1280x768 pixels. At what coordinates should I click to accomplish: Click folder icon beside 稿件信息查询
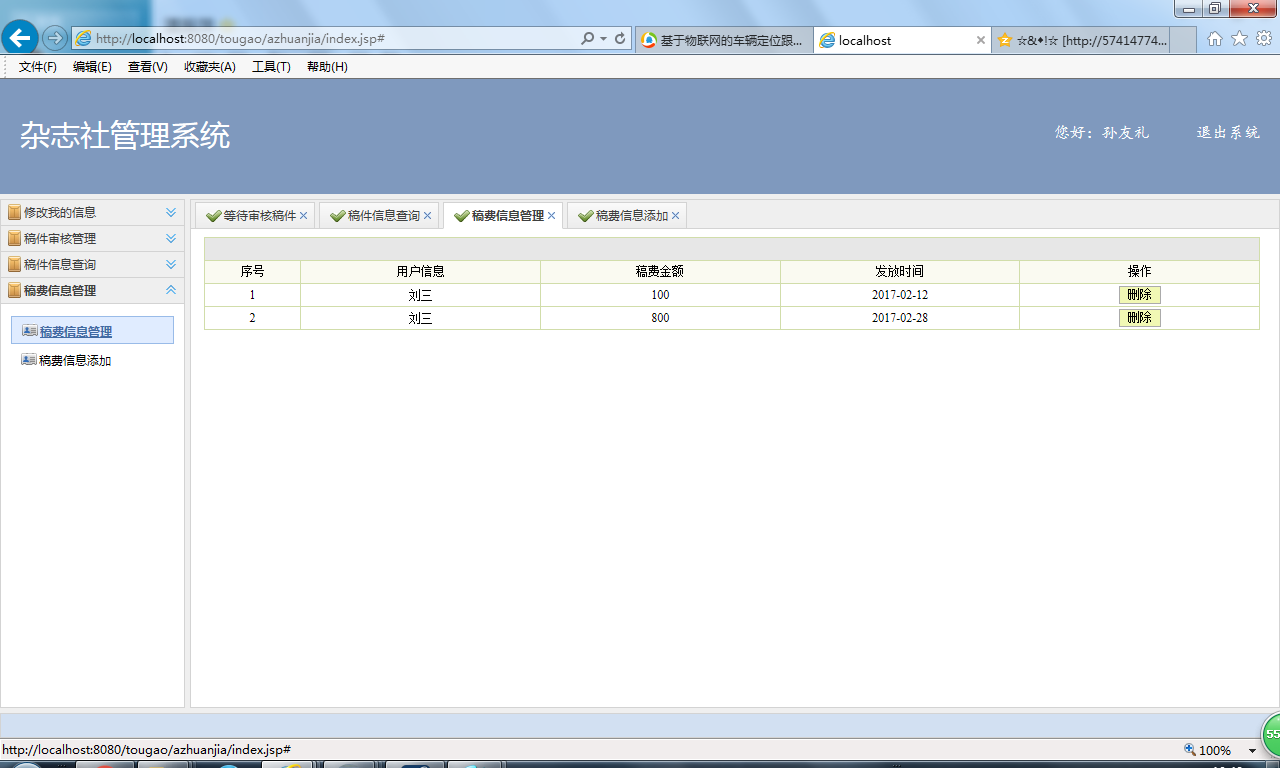[x=14, y=264]
